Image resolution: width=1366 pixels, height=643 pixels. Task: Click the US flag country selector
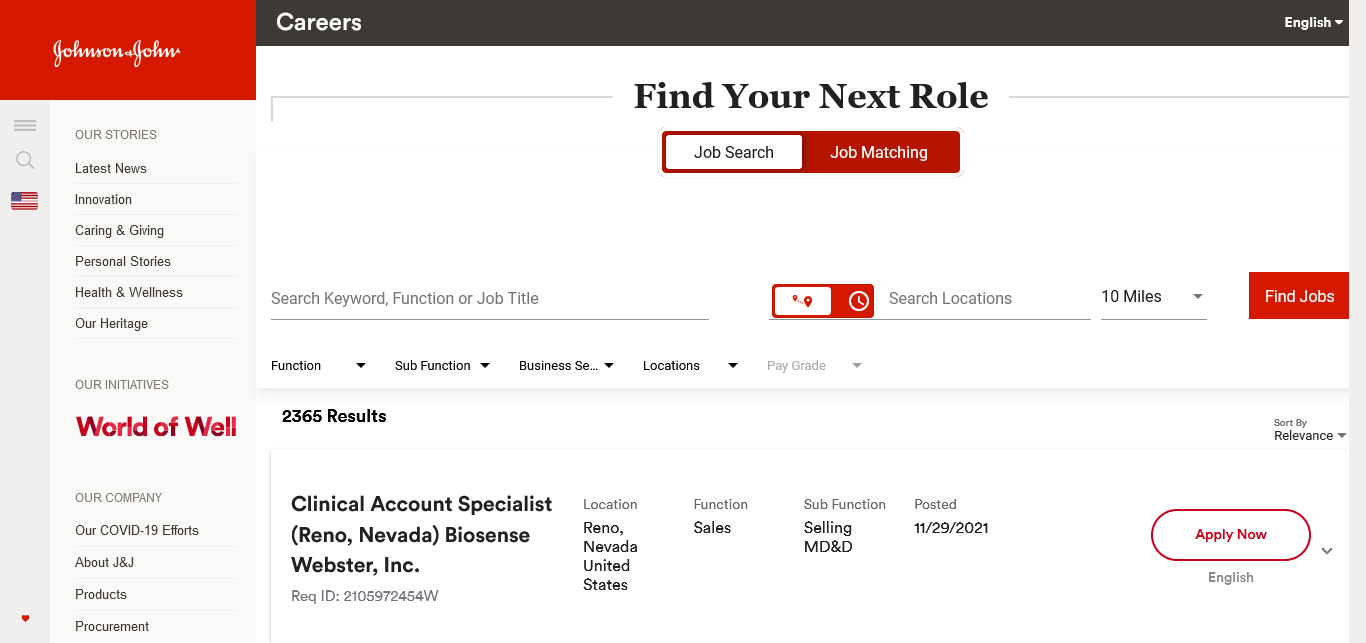coord(25,201)
